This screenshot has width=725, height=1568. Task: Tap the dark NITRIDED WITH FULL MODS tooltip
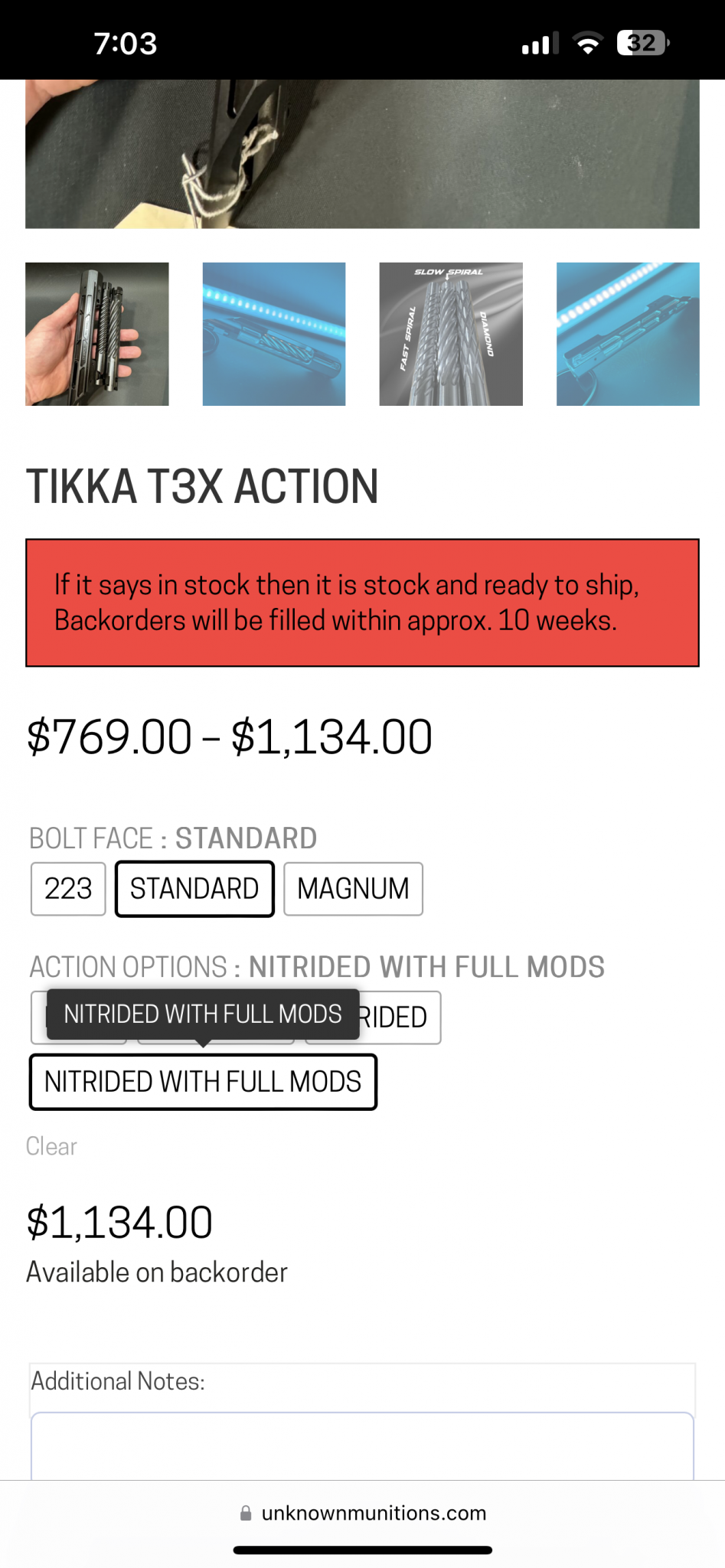203,1014
